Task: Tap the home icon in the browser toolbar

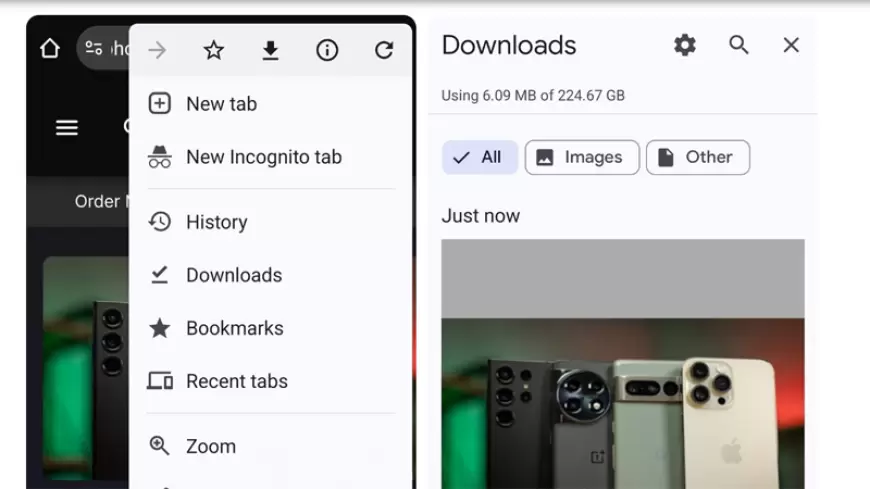Action: (50, 48)
